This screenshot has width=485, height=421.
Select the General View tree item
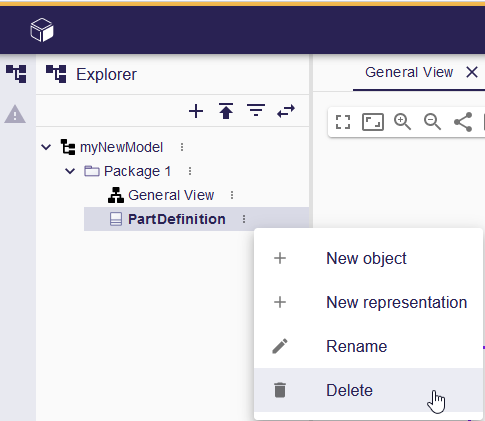[x=171, y=195]
